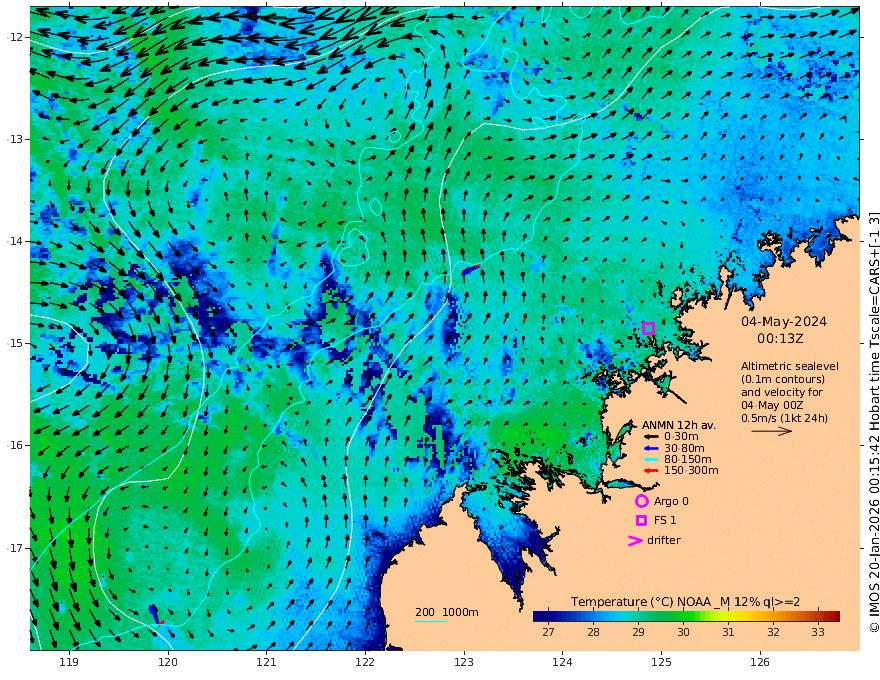Click the cyan isobath legend line under 200
This screenshot has height=680, width=880.
(x=431, y=621)
